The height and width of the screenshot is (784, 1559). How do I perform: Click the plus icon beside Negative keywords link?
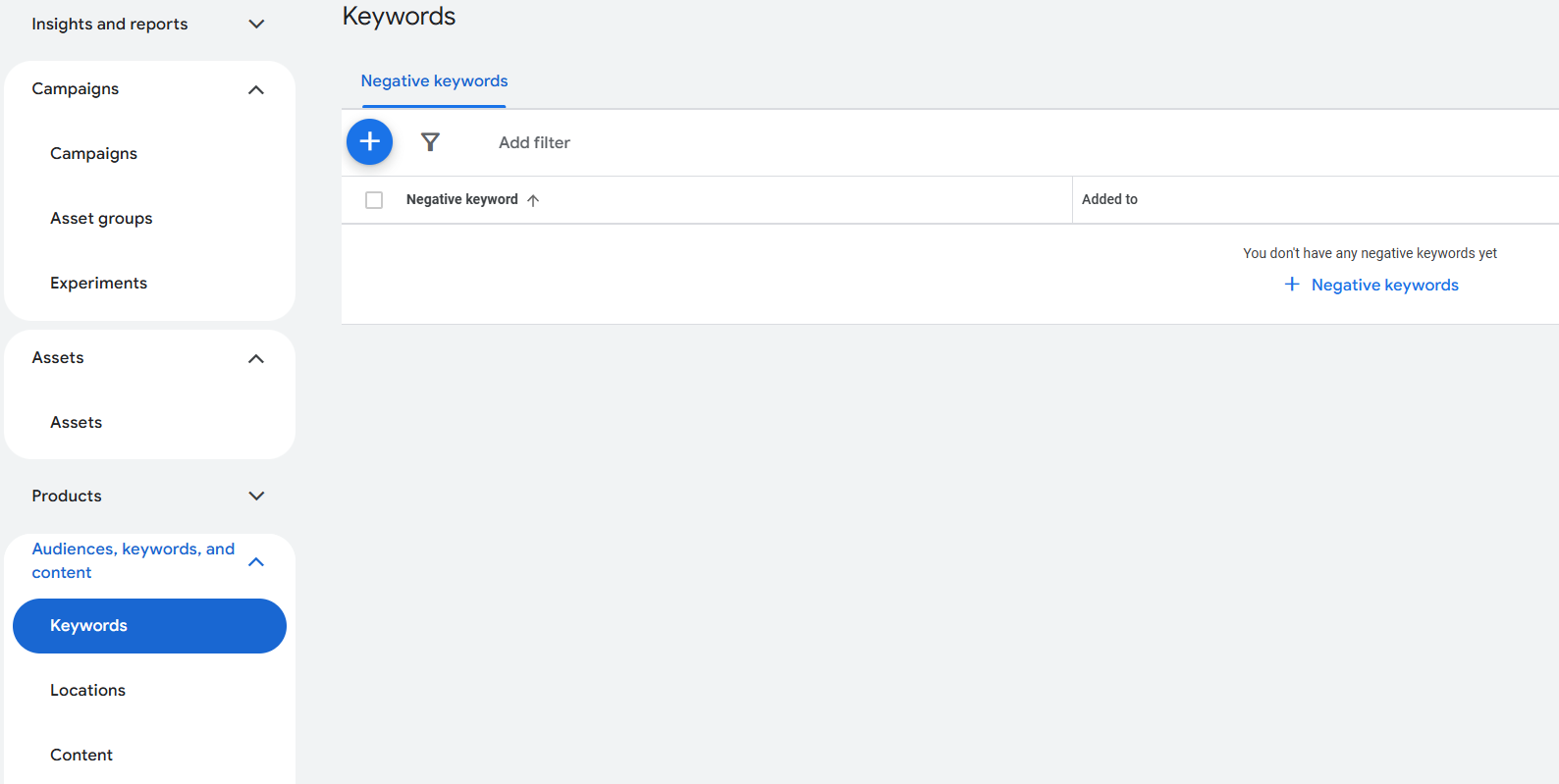[1292, 285]
